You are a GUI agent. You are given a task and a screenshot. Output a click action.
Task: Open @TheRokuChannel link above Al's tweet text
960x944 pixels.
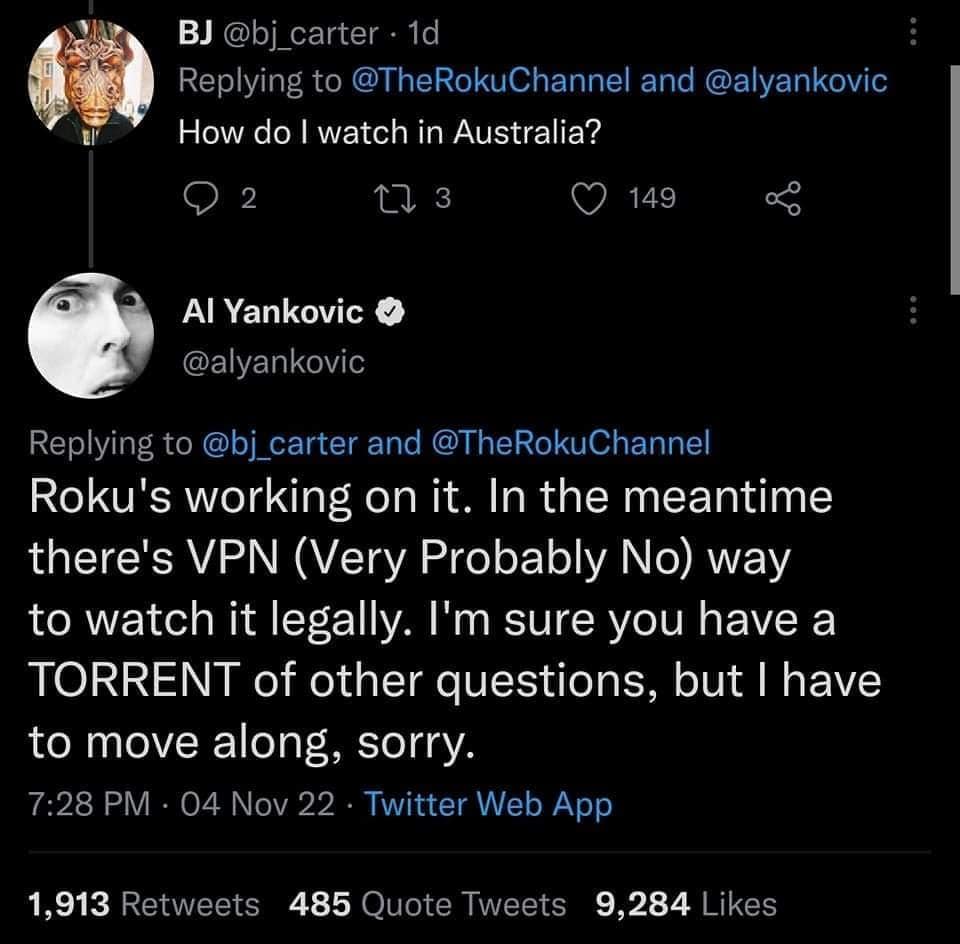click(569, 443)
